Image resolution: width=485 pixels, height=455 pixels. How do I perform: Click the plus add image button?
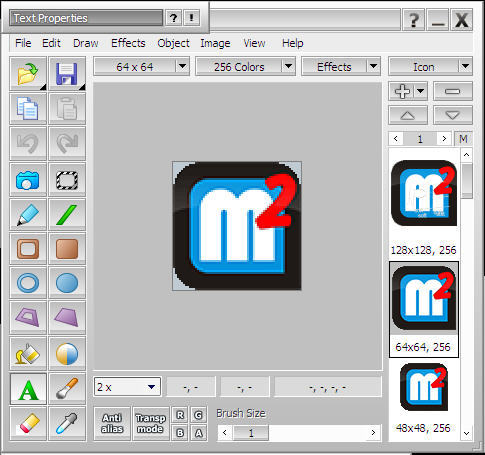tap(402, 91)
